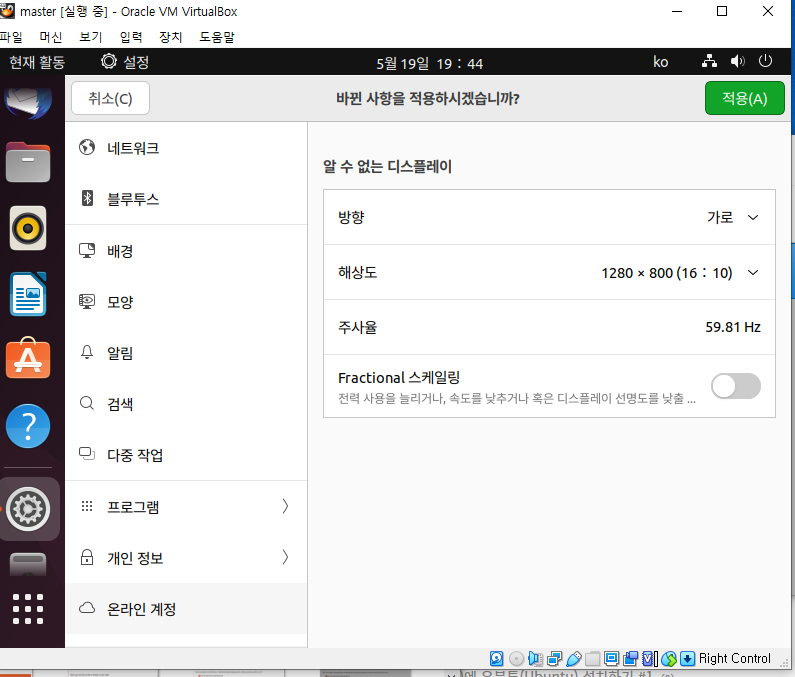This screenshot has height=677, width=795.
Task: Click the volume speaker icon in top bar
Action: (x=737, y=62)
